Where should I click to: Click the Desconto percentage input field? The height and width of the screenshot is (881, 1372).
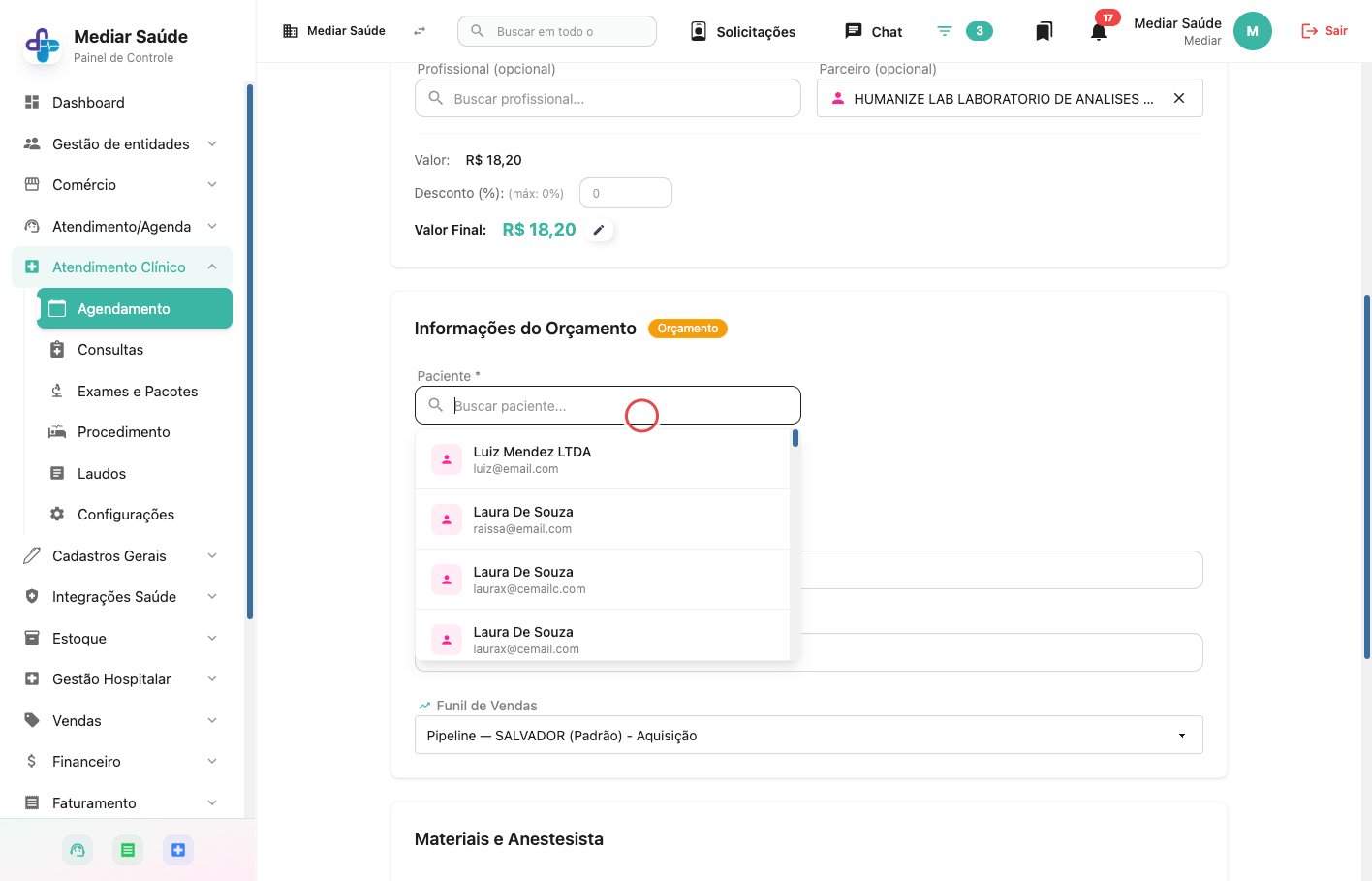626,193
